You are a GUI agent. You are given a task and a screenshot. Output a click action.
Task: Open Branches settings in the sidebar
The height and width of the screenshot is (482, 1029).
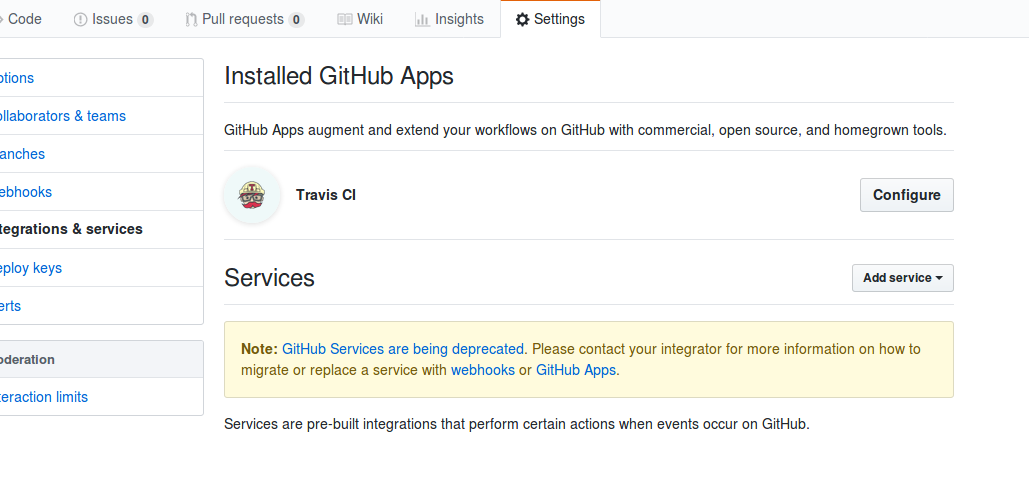click(x=100, y=154)
